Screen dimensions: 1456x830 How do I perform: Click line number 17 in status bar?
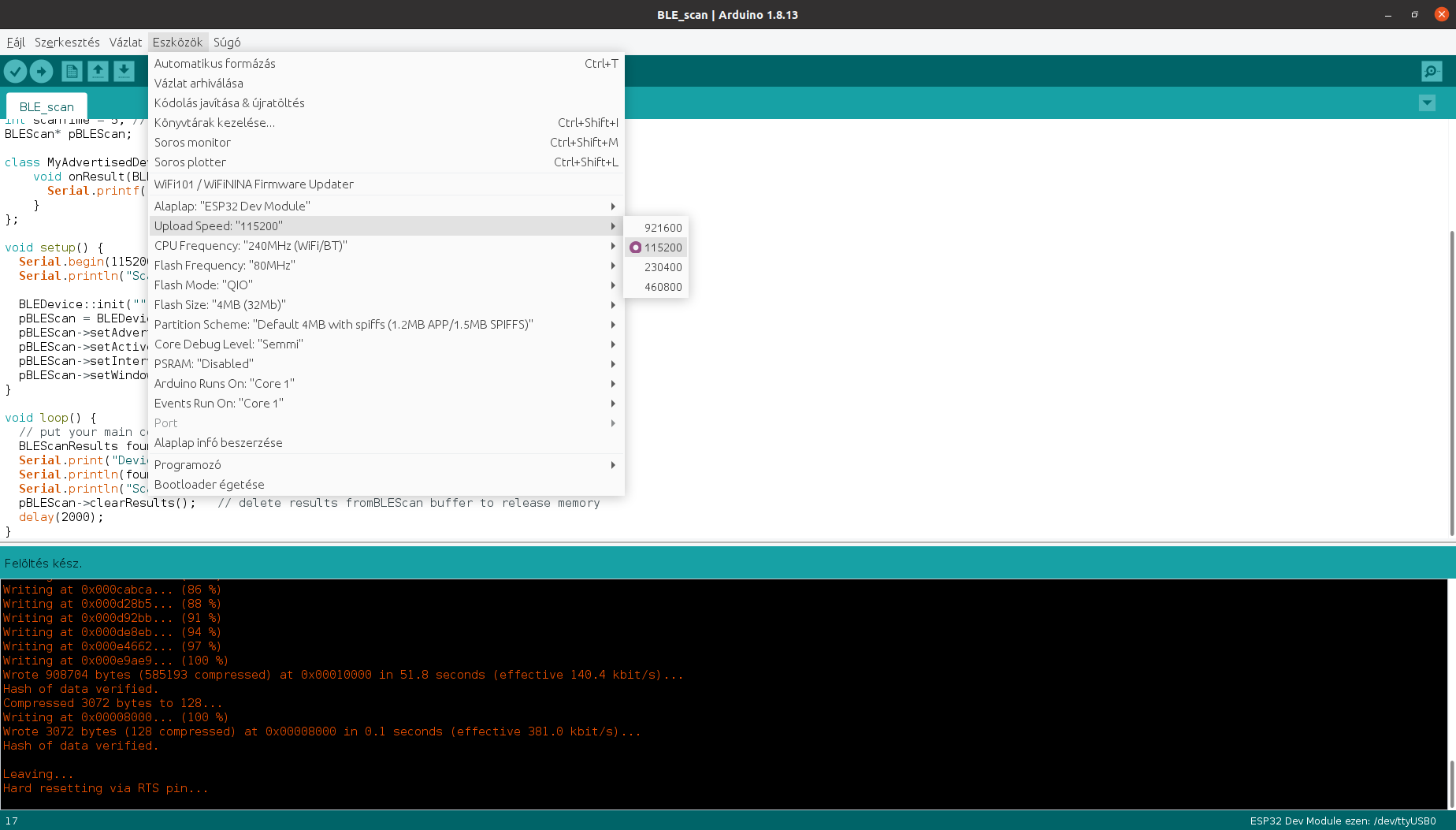12,821
